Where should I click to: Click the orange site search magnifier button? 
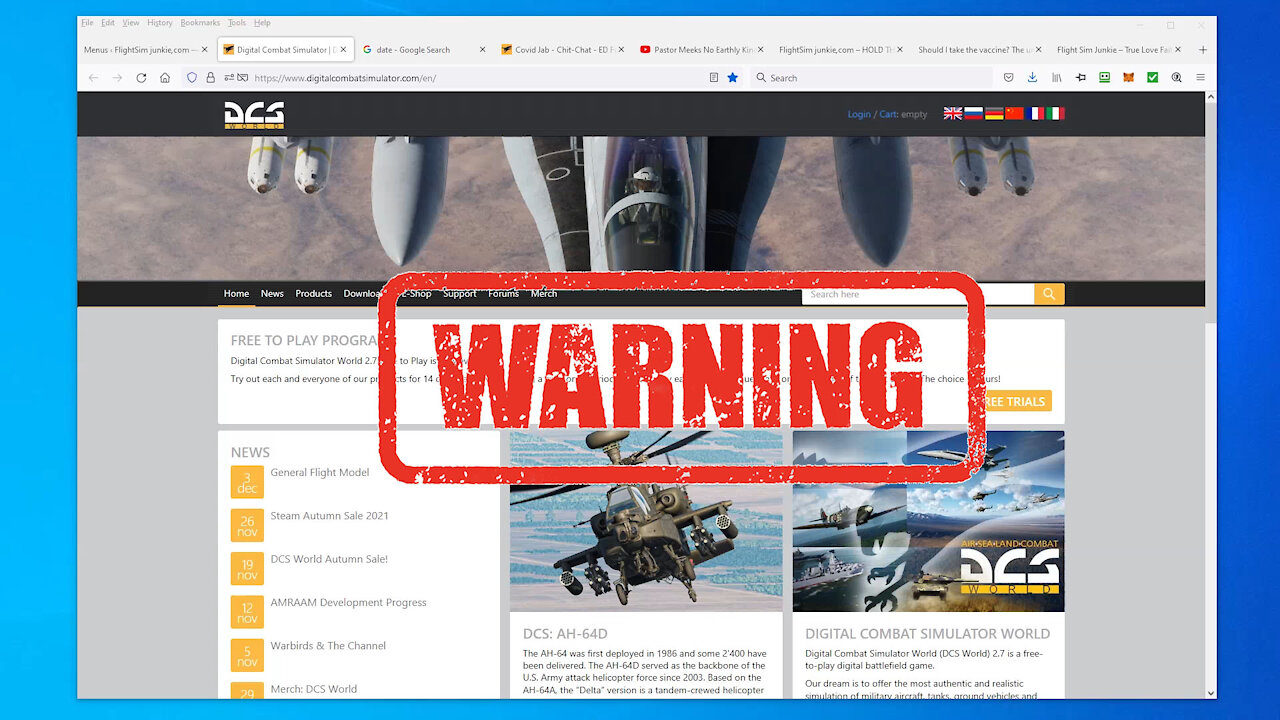click(1049, 294)
